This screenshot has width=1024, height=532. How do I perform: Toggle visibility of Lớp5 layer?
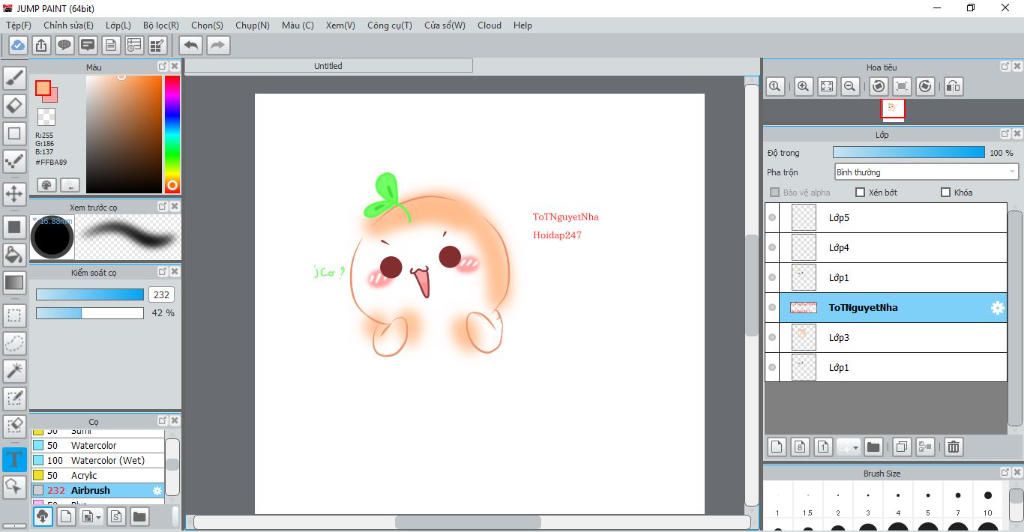773,217
